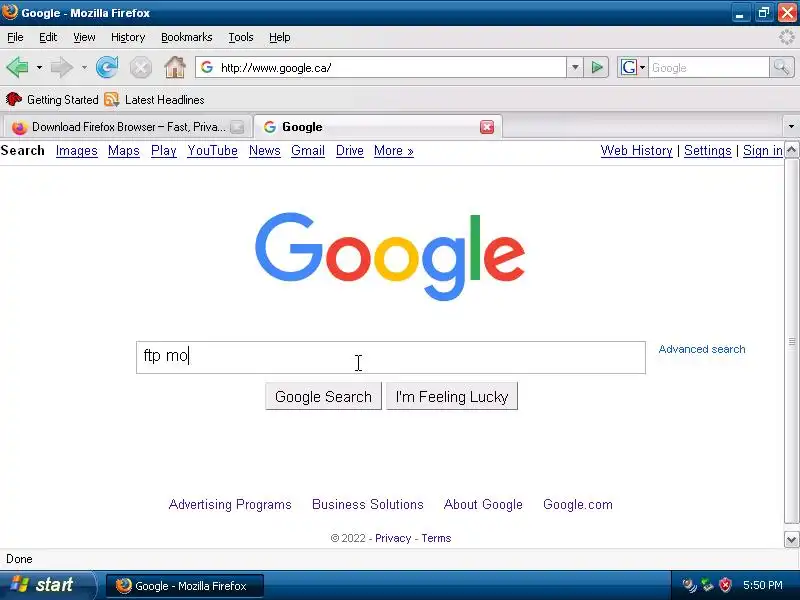The width and height of the screenshot is (800, 600).
Task: Open the Images link
Action: [x=77, y=151]
